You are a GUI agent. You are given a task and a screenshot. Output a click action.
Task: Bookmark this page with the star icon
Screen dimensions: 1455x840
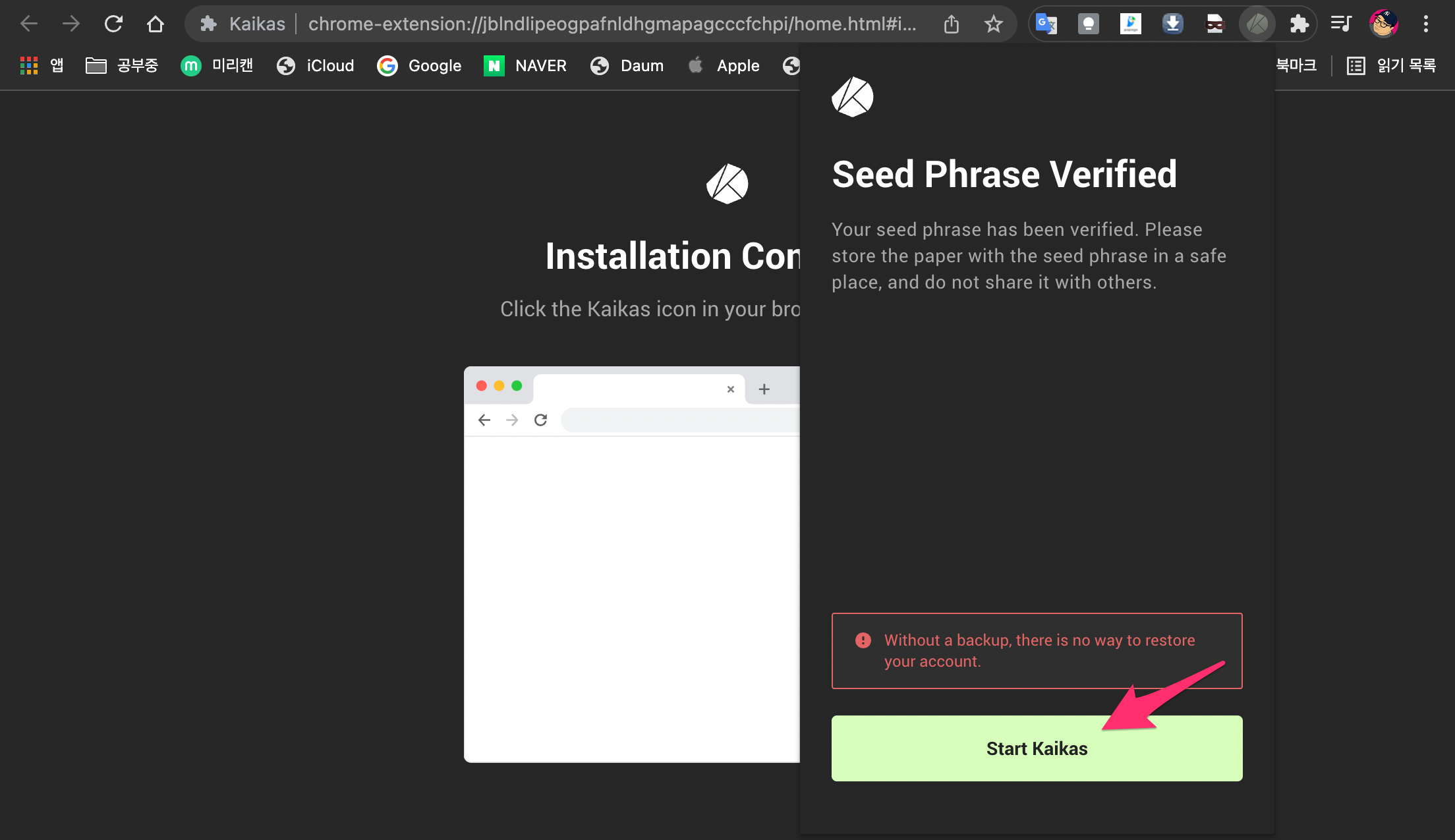[993, 24]
